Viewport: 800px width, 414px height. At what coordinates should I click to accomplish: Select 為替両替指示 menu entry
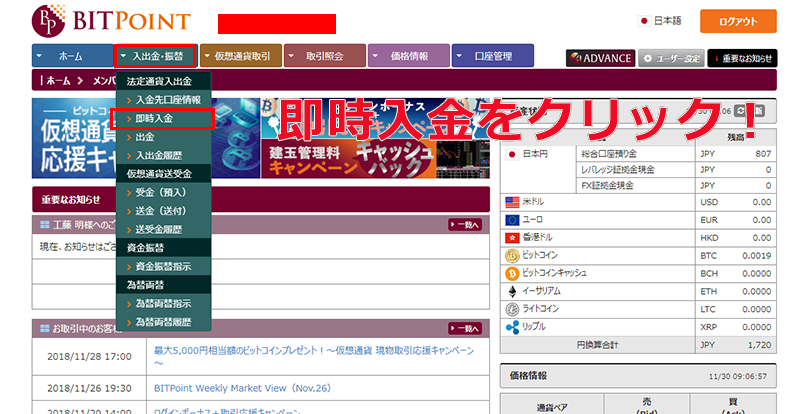163,303
